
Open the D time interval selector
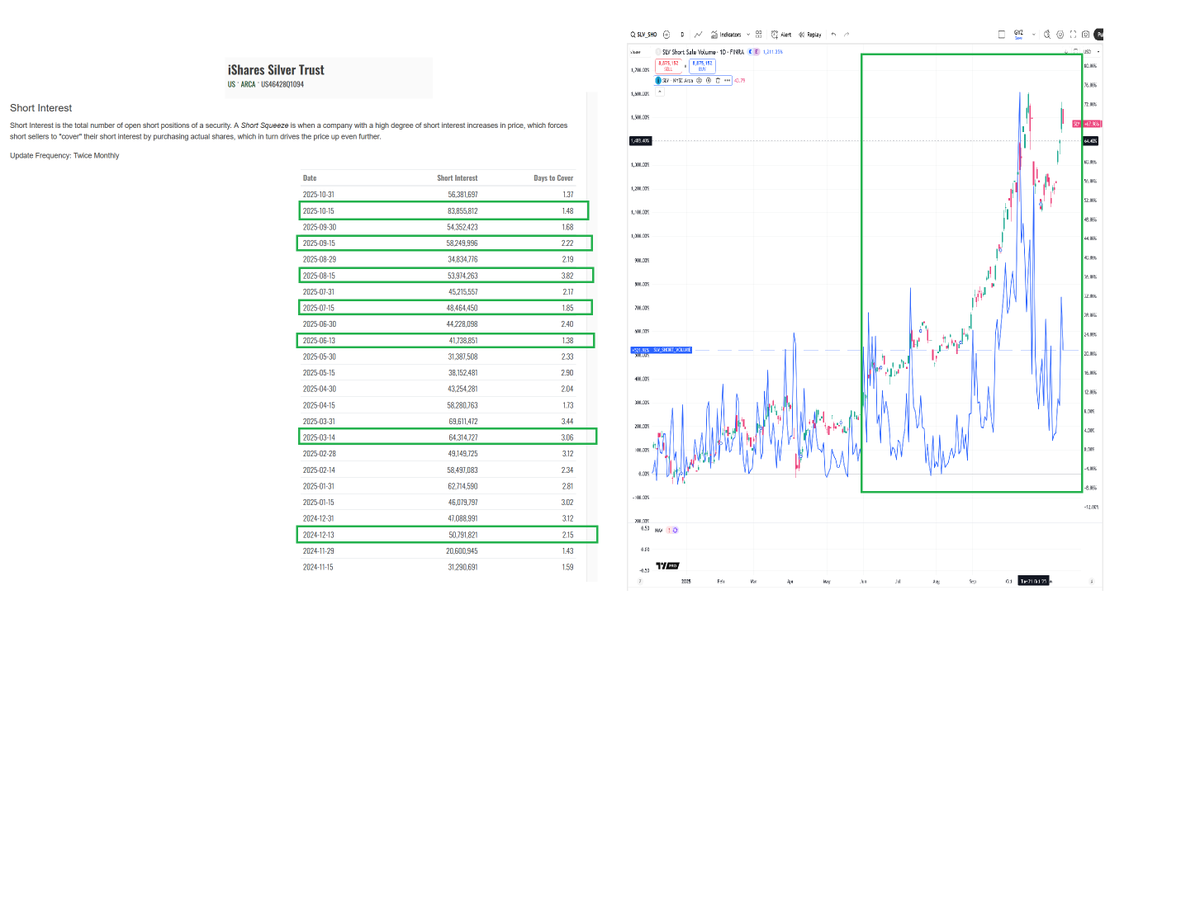[682, 34]
